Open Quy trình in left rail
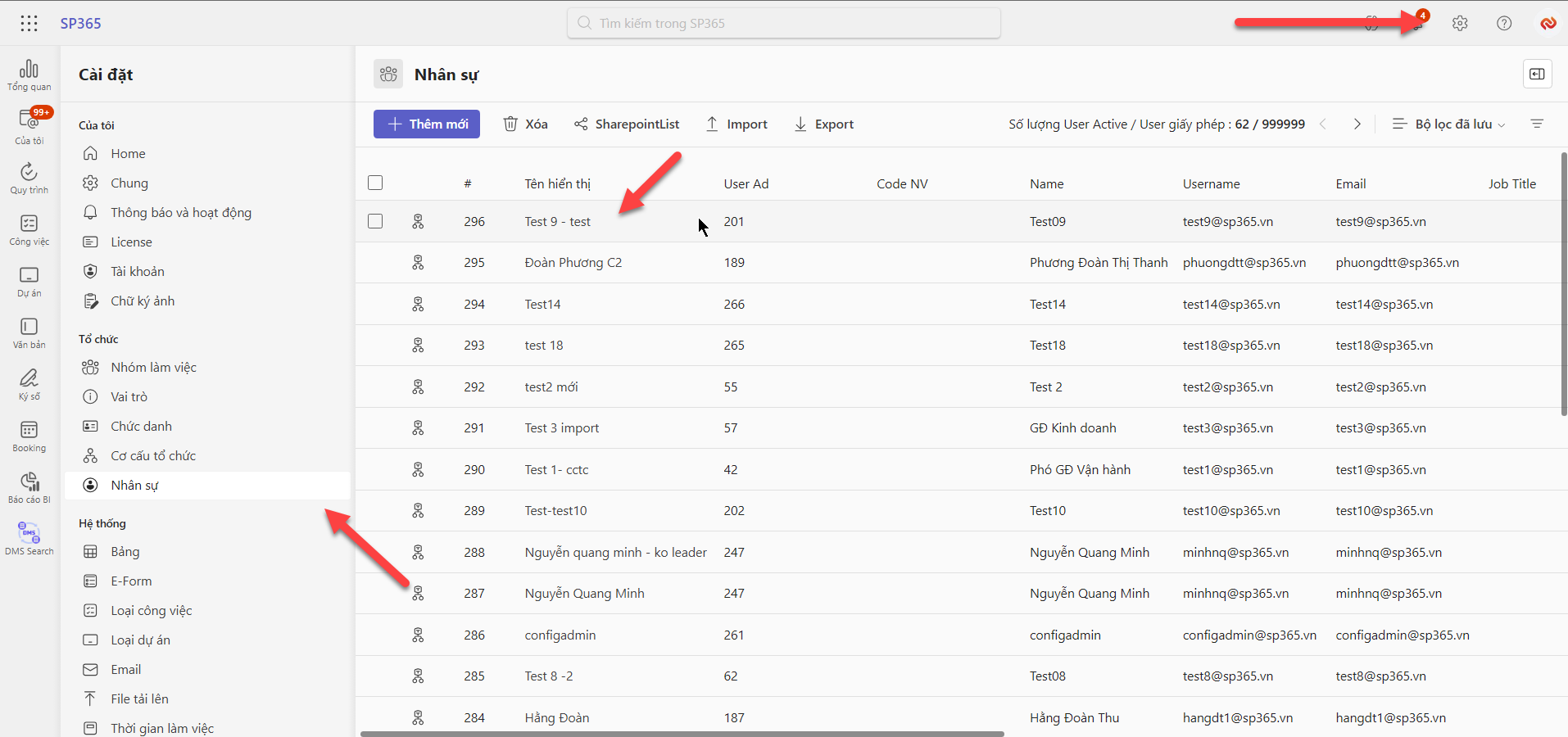This screenshot has height=737, width=1568. tap(29, 178)
